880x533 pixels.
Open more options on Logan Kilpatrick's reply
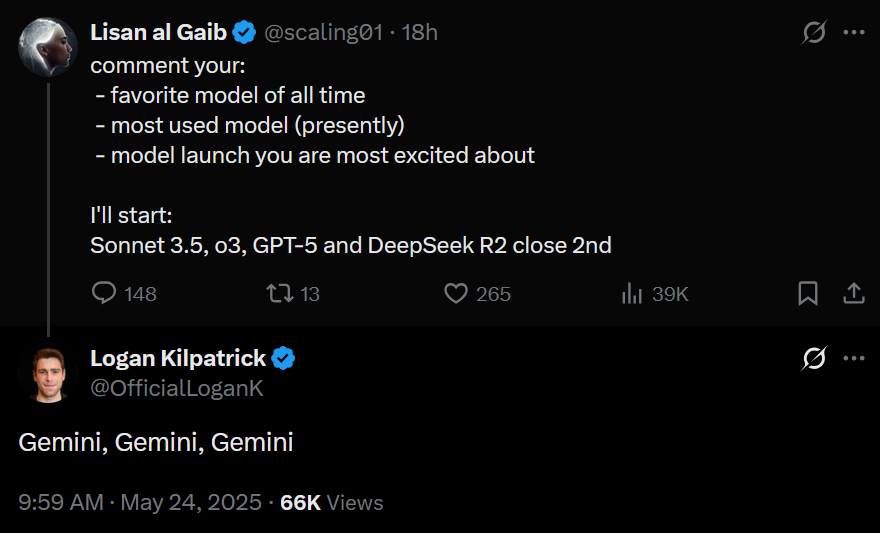click(853, 358)
